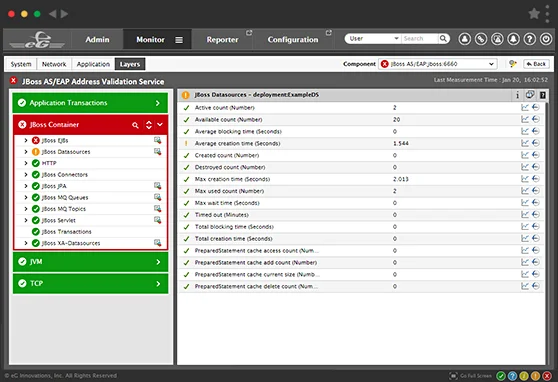
Task: Expand the HTTP tree node
Action: (26, 163)
